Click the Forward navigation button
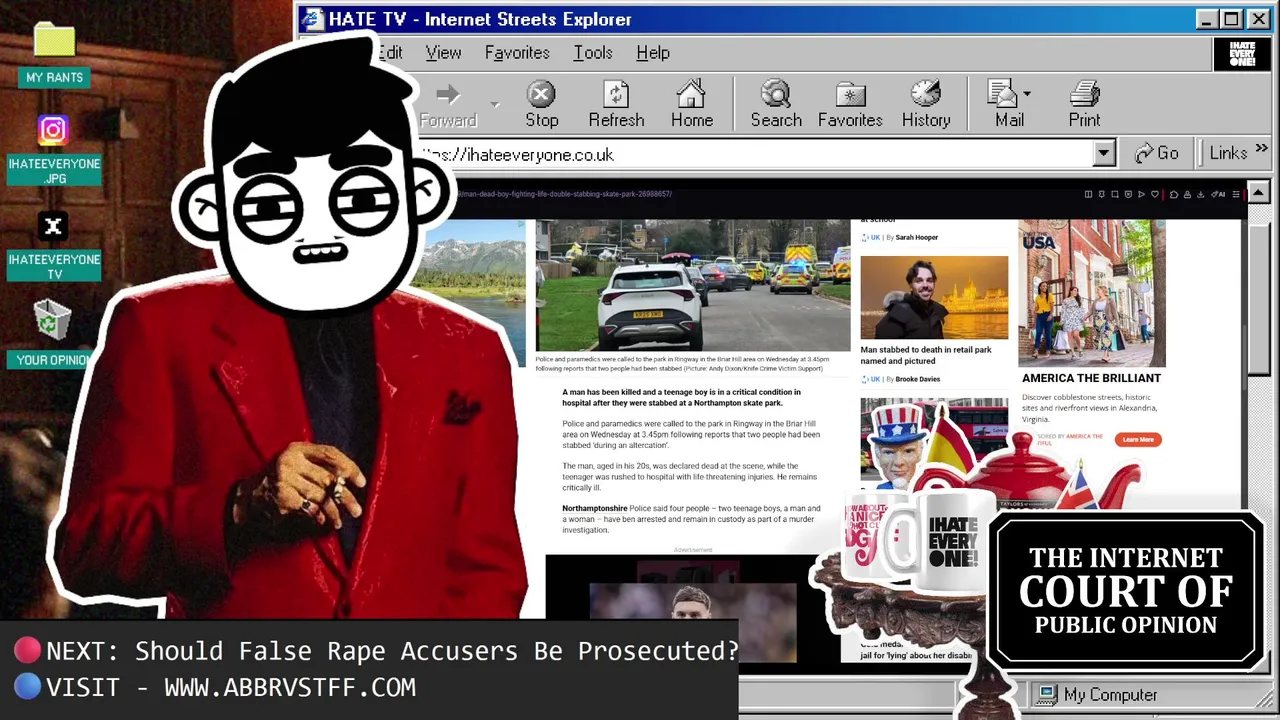Image resolution: width=1280 pixels, height=720 pixels. 448,105
